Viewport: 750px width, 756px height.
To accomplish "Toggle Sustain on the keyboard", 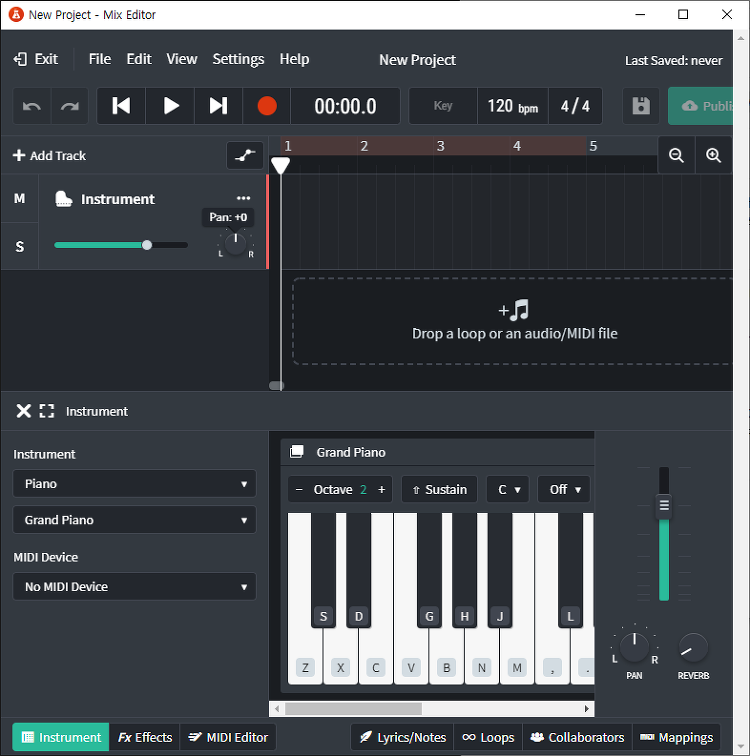I will point(440,490).
